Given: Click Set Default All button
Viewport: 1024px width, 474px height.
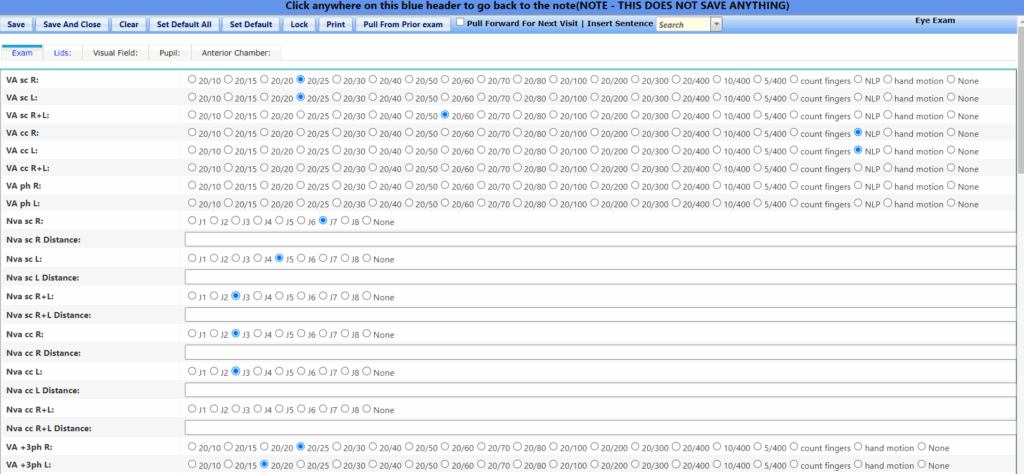Looking at the screenshot, I should (184, 23).
